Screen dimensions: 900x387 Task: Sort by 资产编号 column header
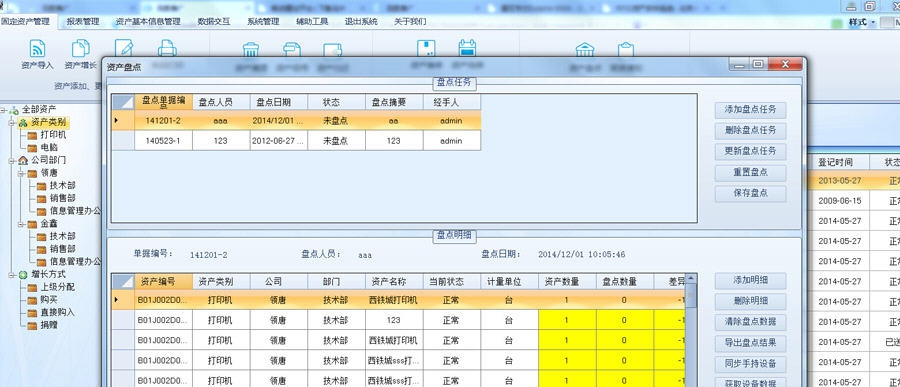164,282
